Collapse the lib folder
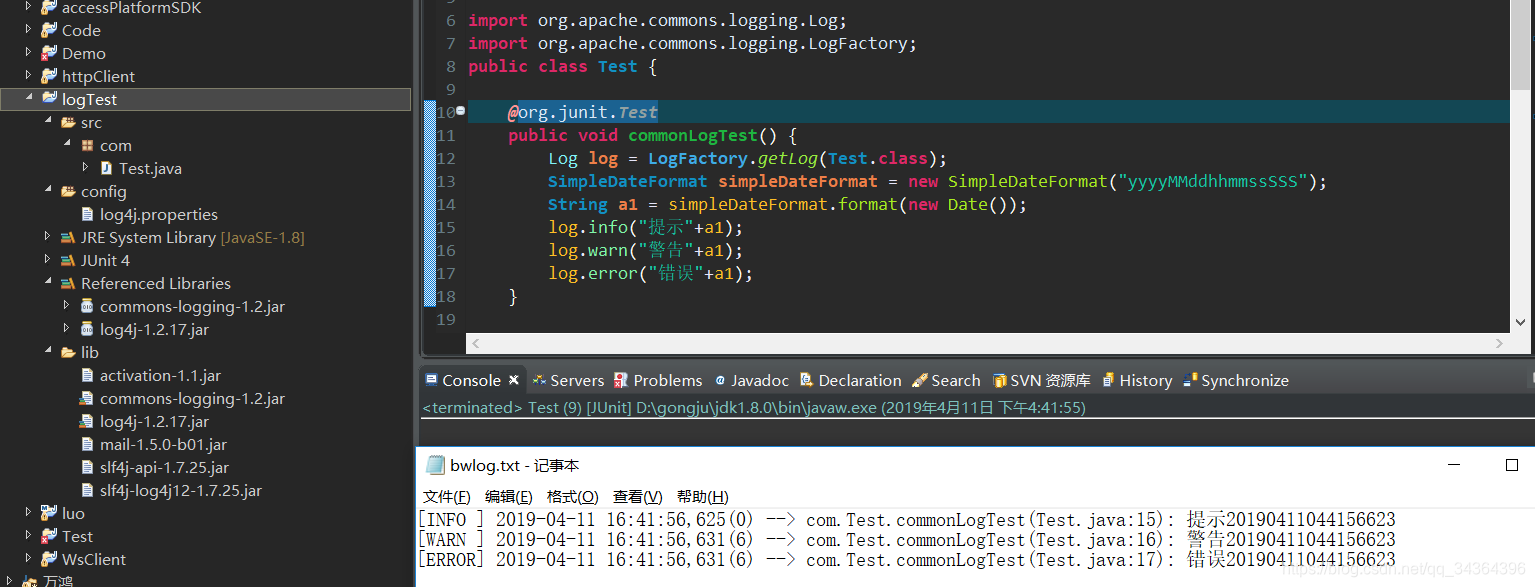Image resolution: width=1535 pixels, height=587 pixels. (48, 351)
